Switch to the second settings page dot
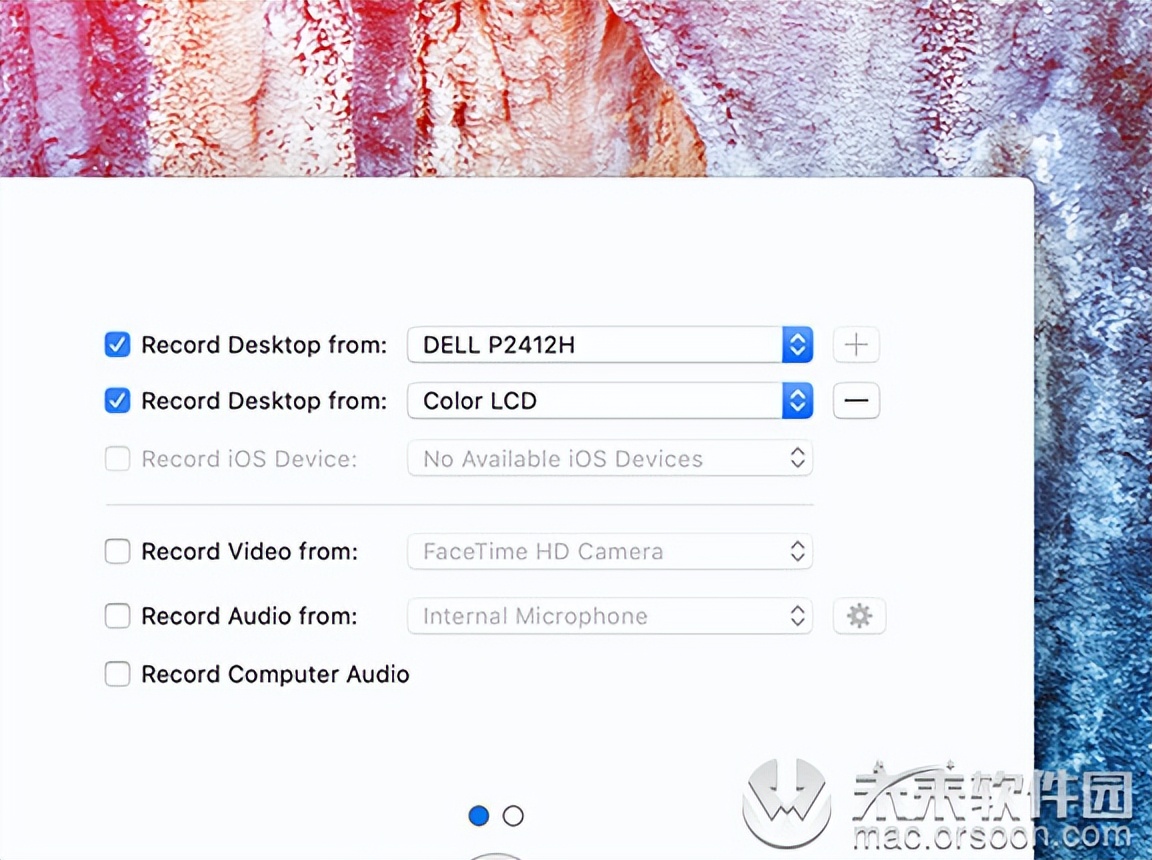 pyautogui.click(x=513, y=815)
